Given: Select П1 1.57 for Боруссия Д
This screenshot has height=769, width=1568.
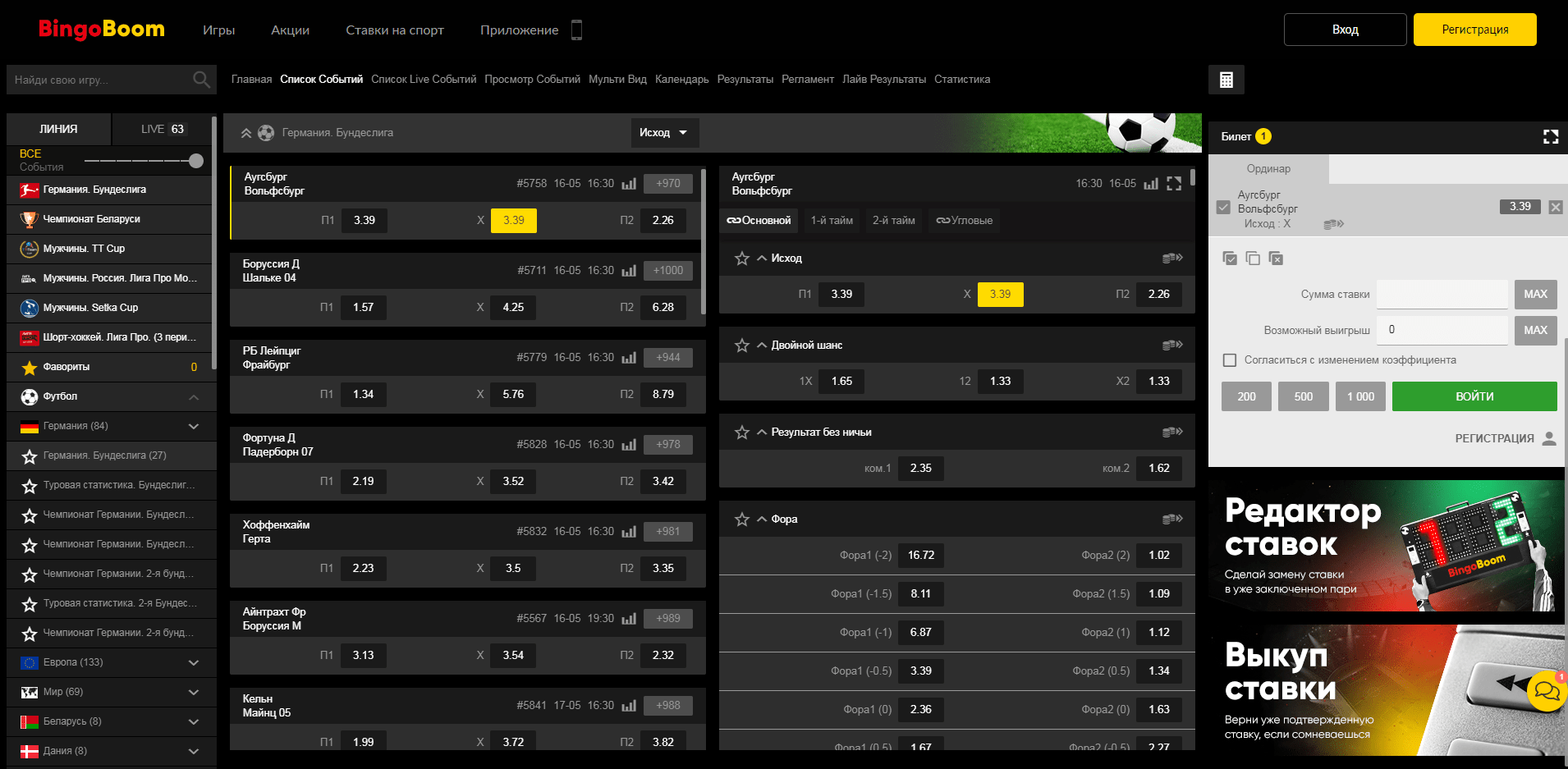Looking at the screenshot, I should [x=363, y=308].
